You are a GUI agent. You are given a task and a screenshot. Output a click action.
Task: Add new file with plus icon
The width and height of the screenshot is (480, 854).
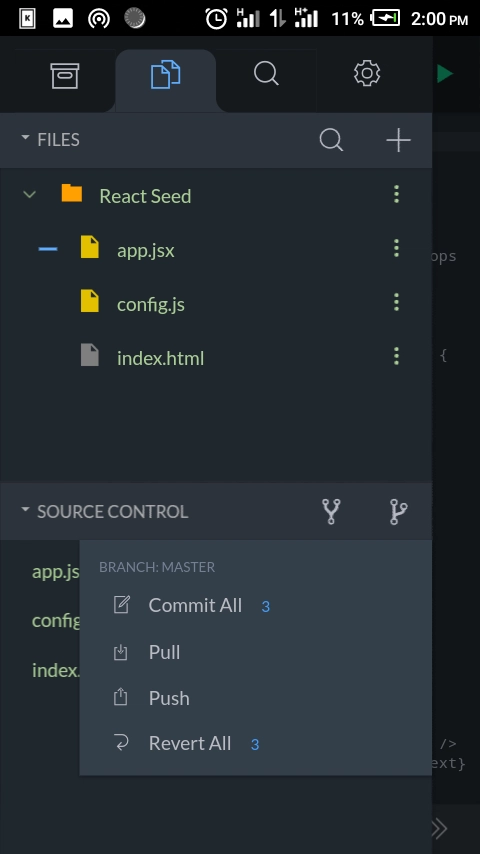[x=398, y=141]
